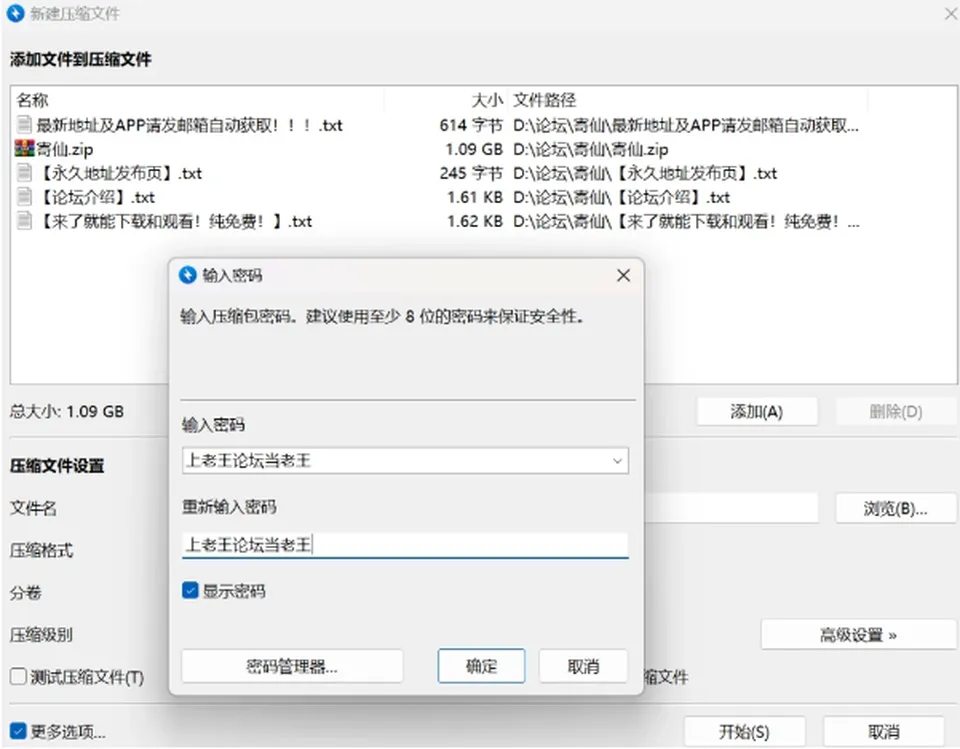Click the file icon of 【论坛介绍】.txt
960x749 pixels.
click(24, 197)
